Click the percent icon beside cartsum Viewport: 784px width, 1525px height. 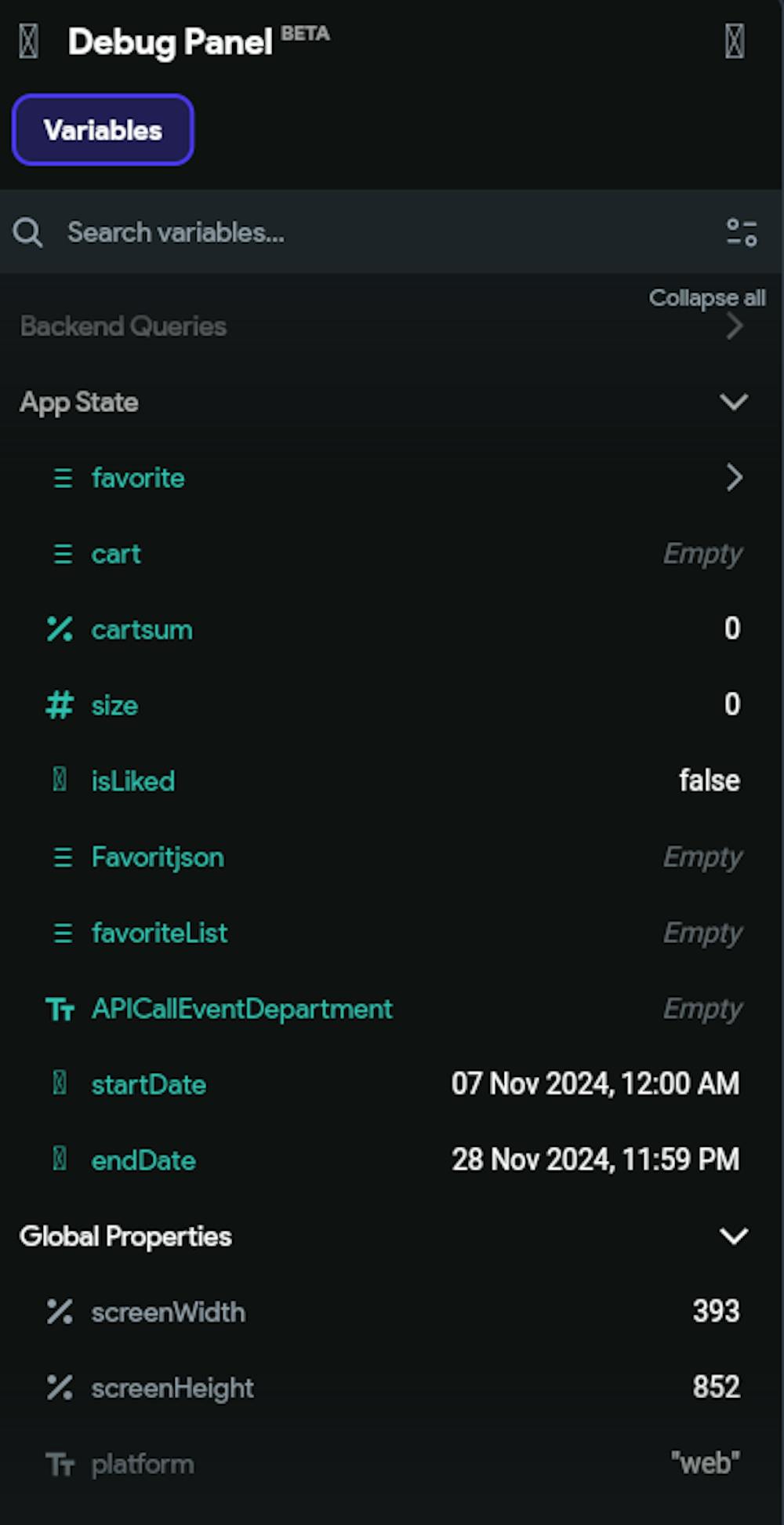60,629
